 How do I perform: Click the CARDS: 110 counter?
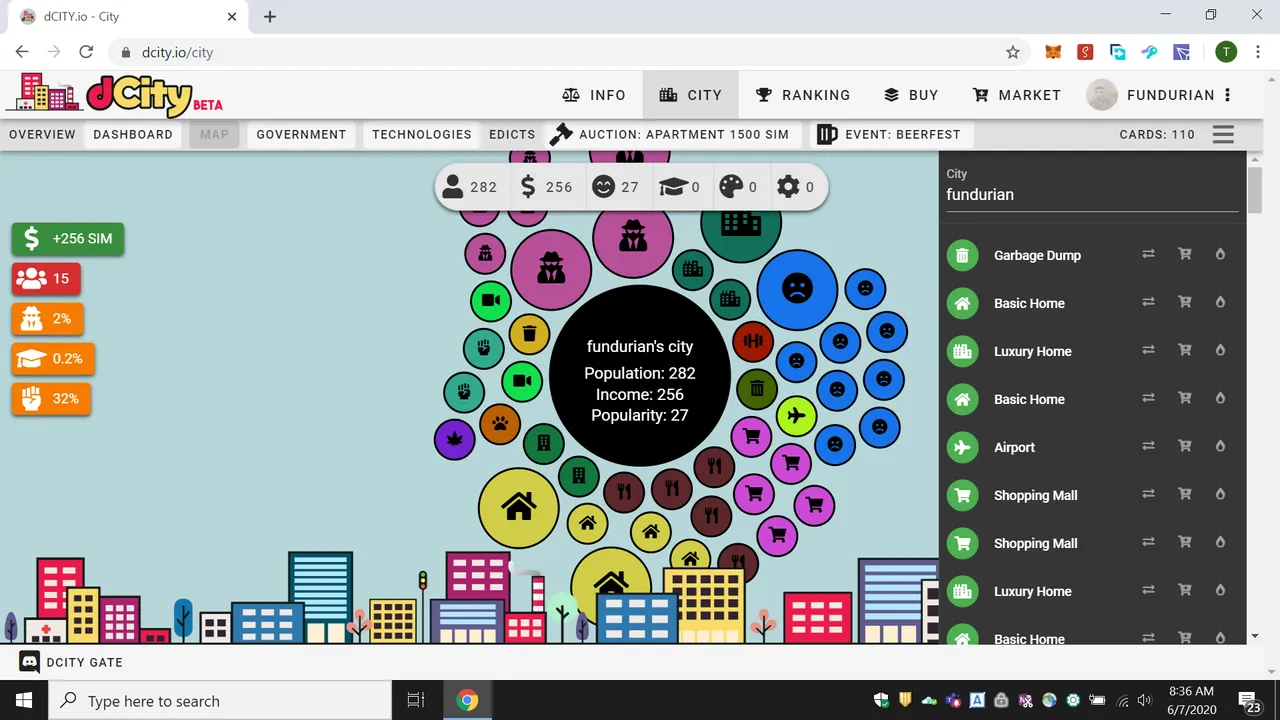point(1157,134)
